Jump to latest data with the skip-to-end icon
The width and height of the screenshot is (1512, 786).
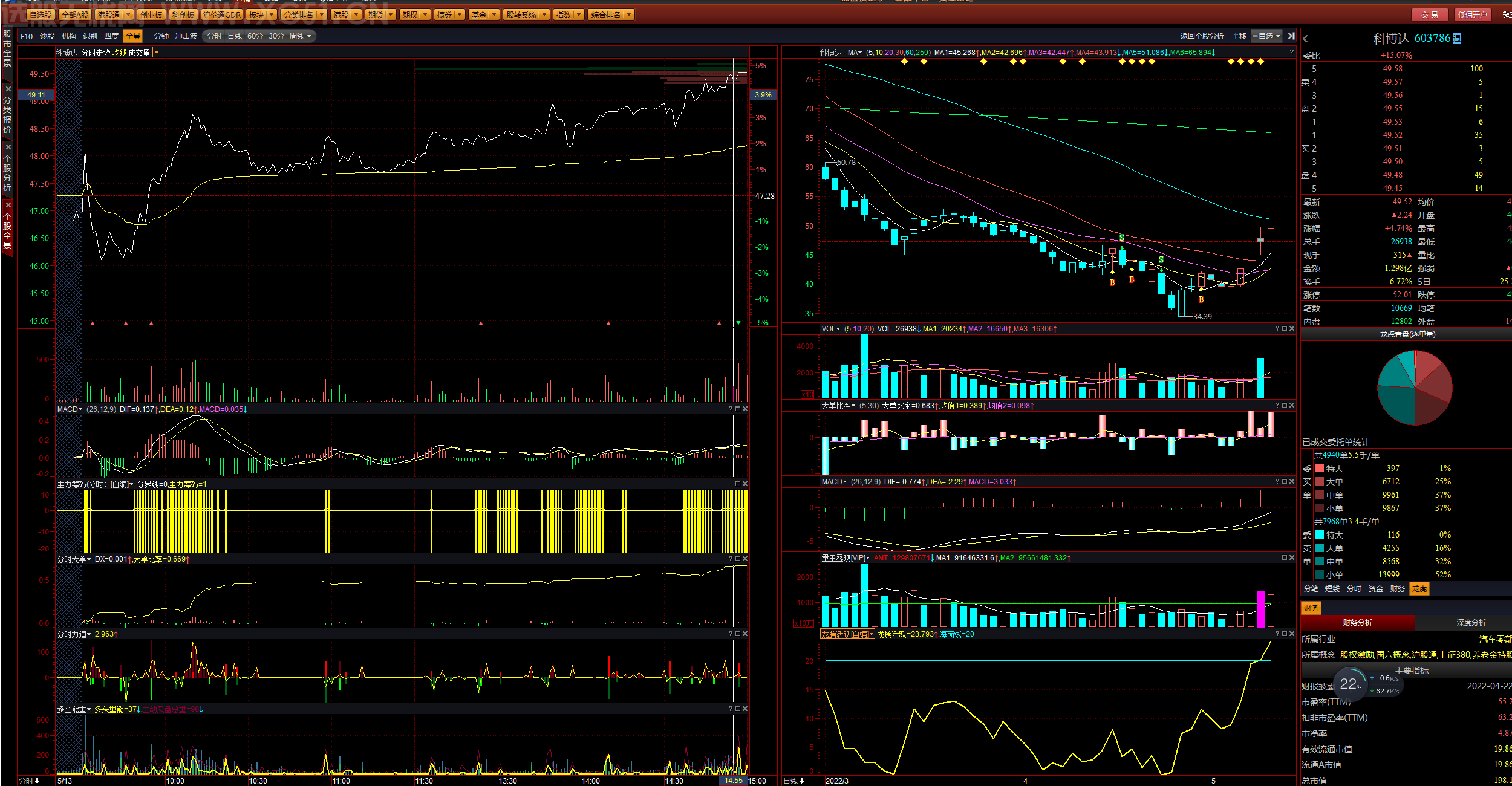tap(1291, 36)
